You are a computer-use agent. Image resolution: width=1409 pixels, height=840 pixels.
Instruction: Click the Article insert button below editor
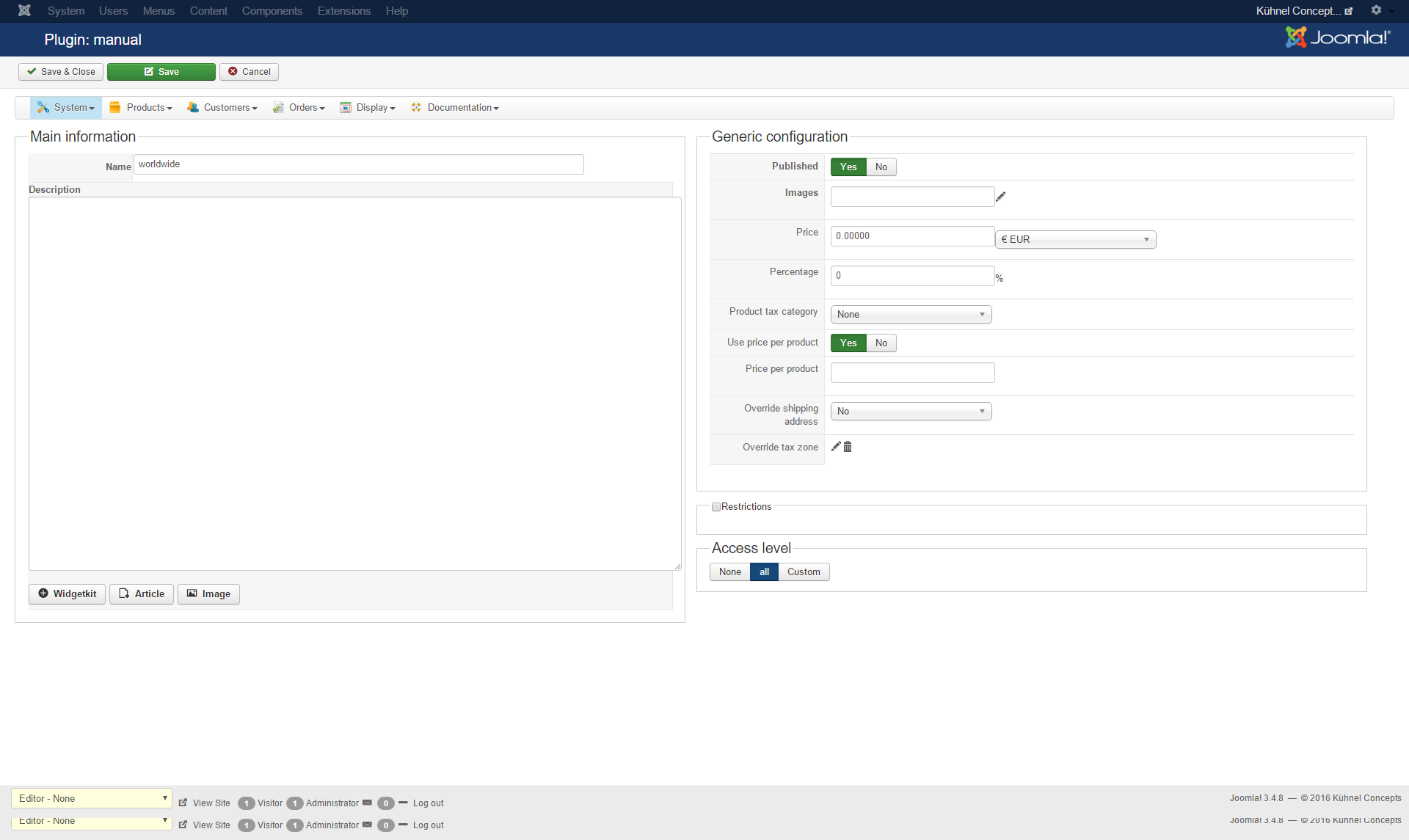pos(142,594)
